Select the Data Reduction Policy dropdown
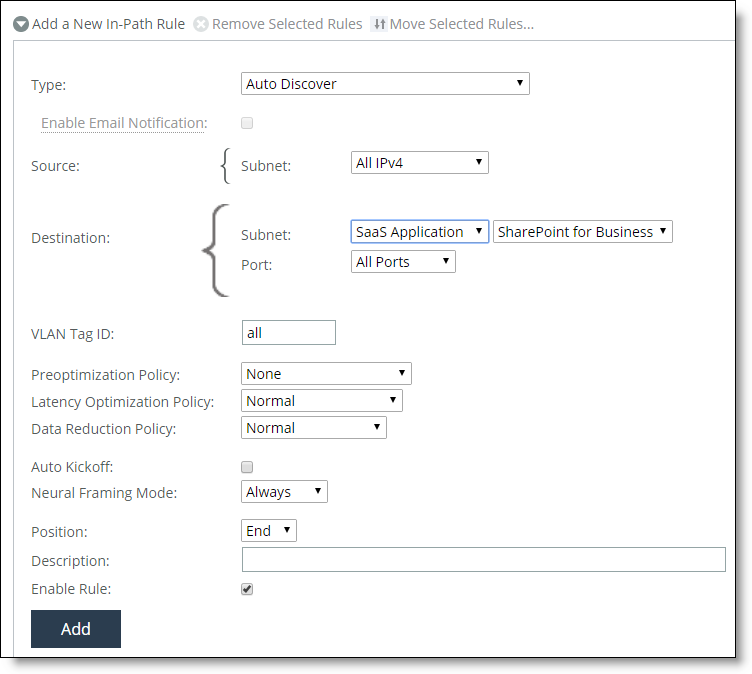Viewport: 752px width, 674px height. click(x=314, y=428)
